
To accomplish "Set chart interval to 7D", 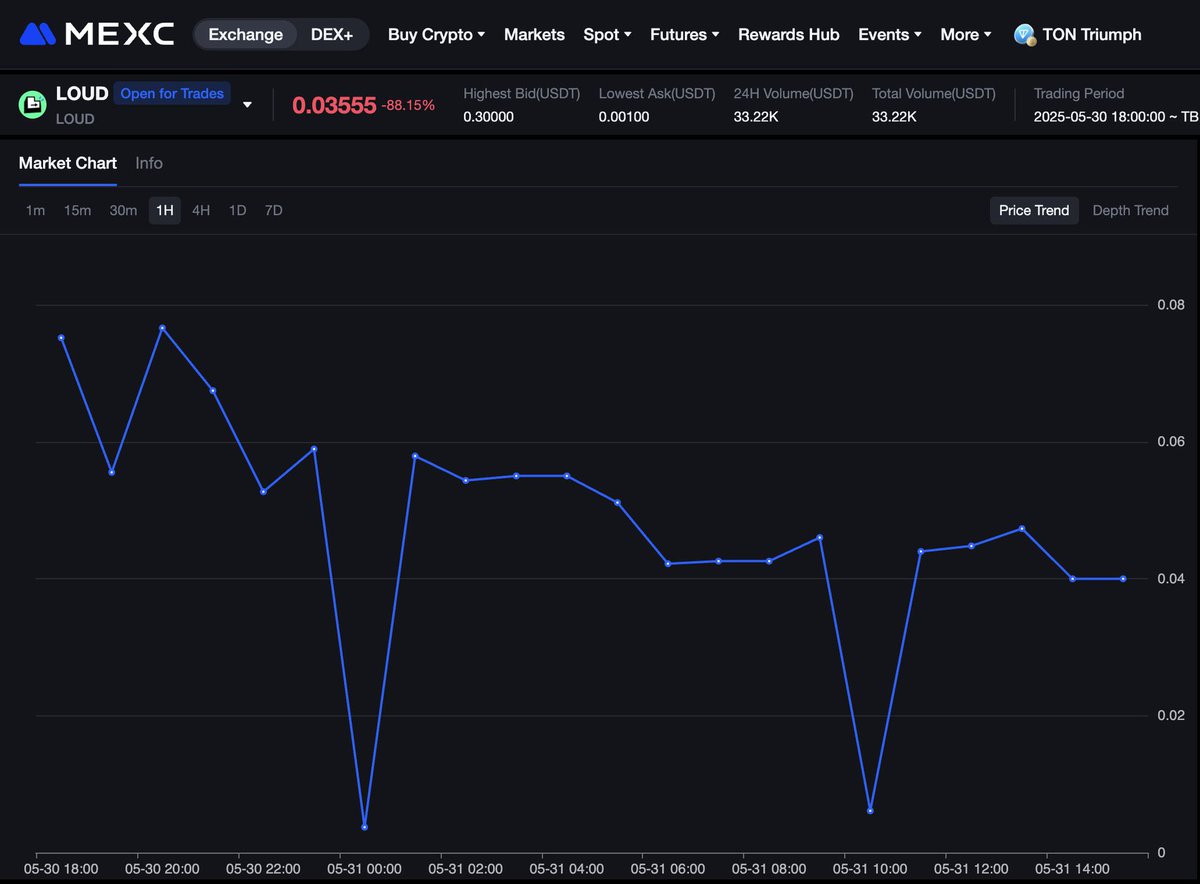I will [273, 210].
